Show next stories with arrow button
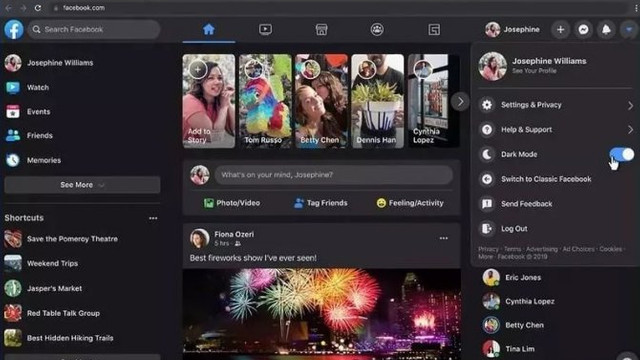The image size is (640, 360). (x=460, y=101)
